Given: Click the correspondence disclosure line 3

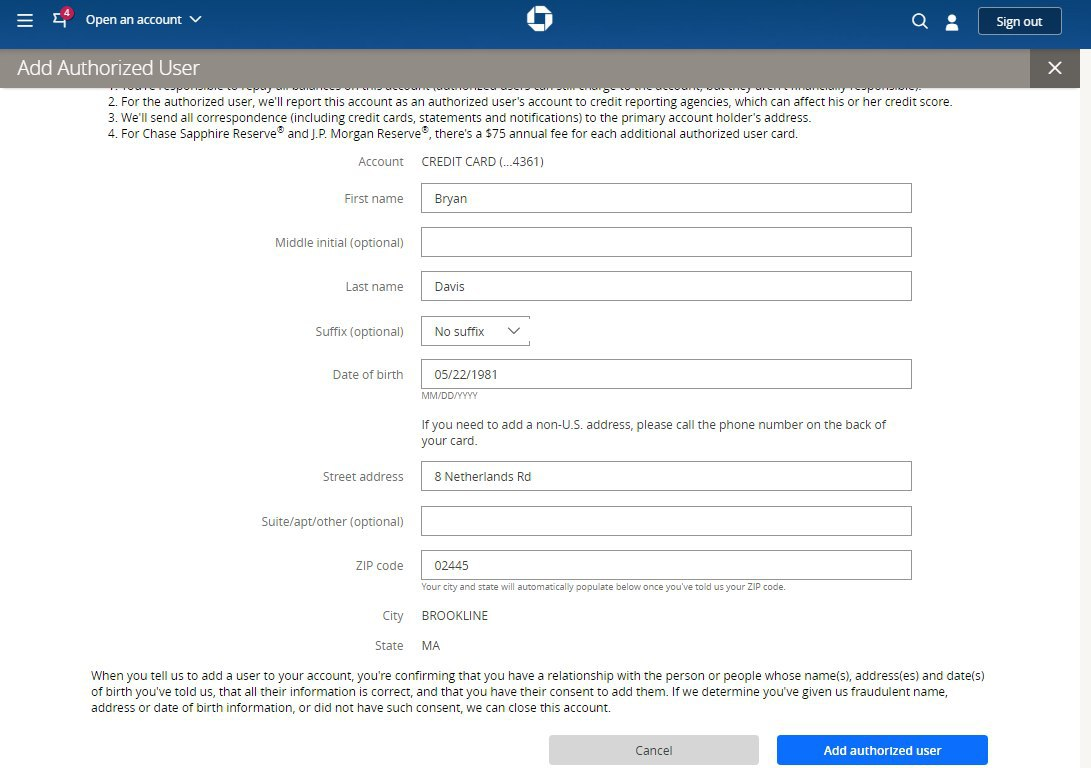Looking at the screenshot, I should pos(459,118).
